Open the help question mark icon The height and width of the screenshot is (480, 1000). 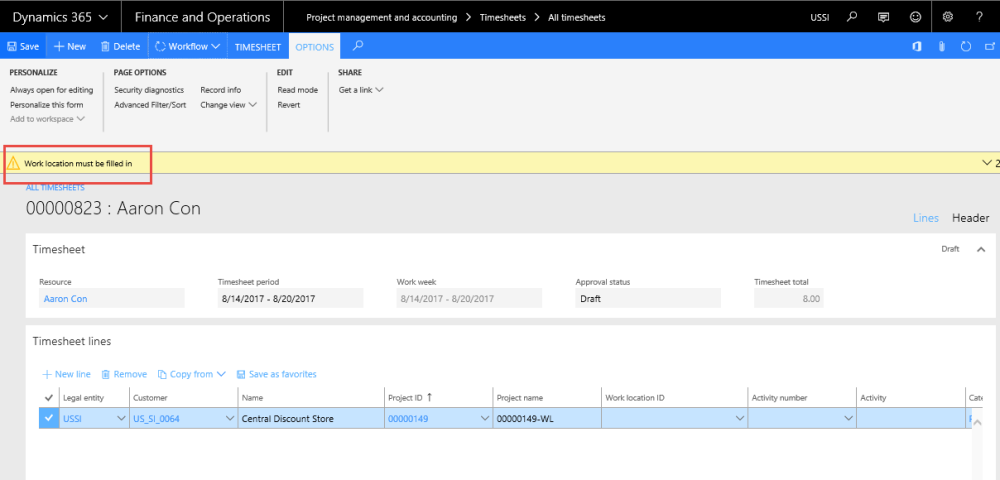point(980,17)
